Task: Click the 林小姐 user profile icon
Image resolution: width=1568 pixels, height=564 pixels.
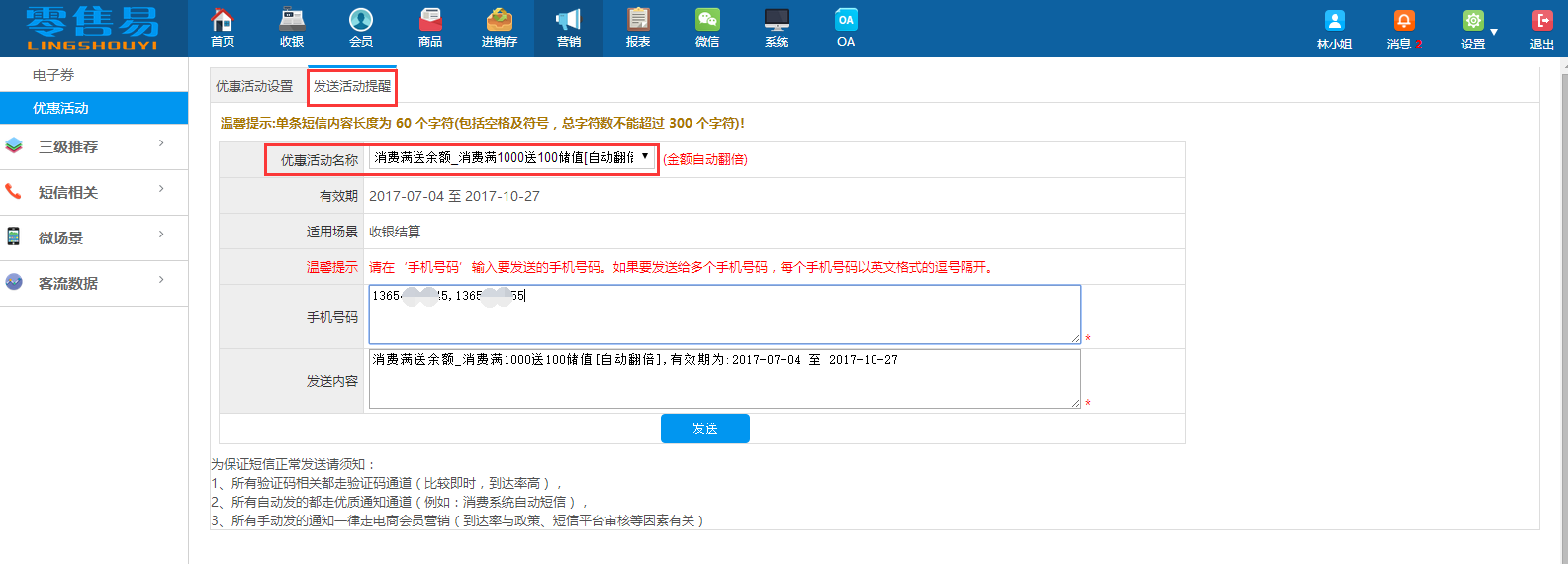Action: tap(1335, 21)
